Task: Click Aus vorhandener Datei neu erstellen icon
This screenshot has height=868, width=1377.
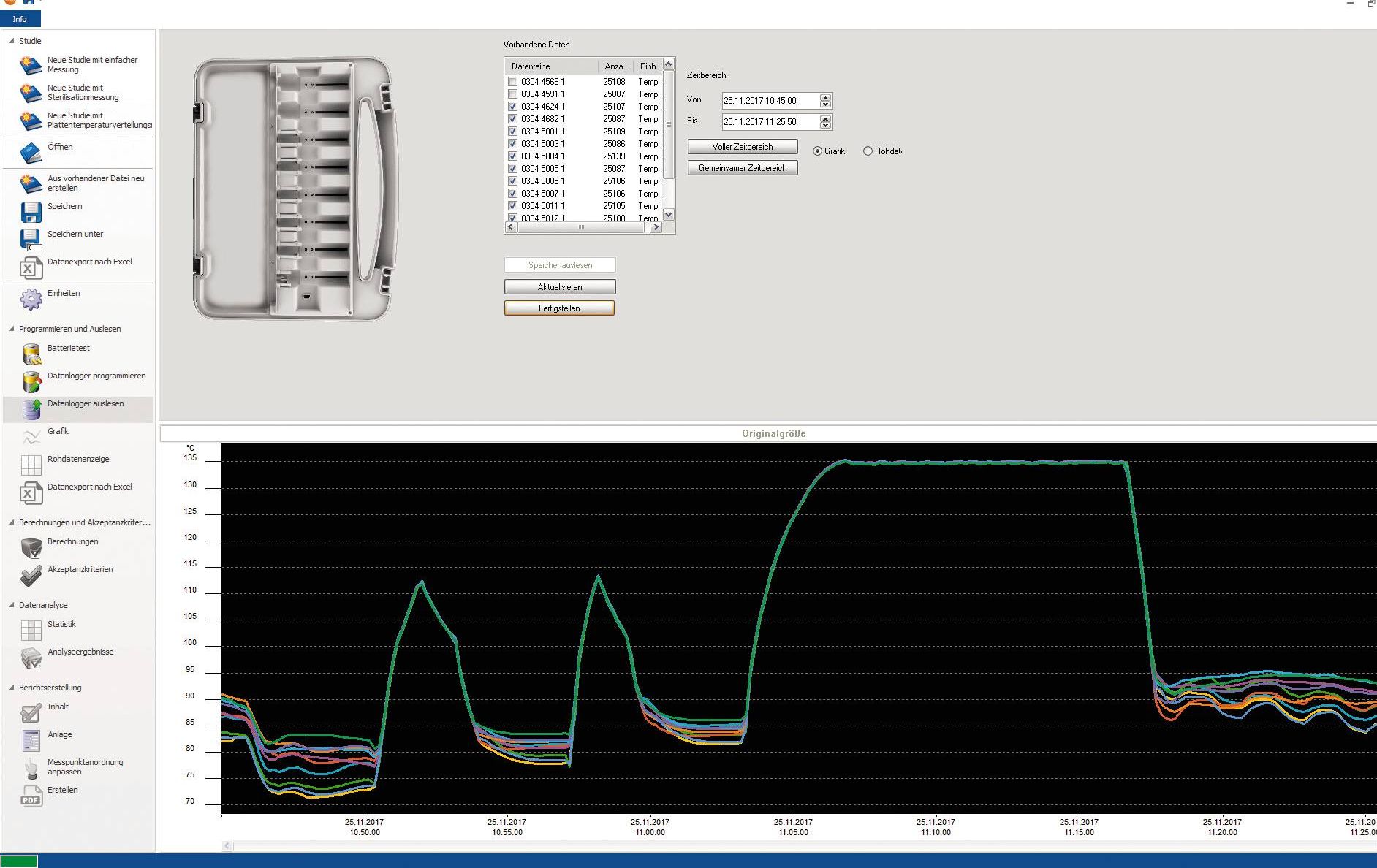Action: 31,183
